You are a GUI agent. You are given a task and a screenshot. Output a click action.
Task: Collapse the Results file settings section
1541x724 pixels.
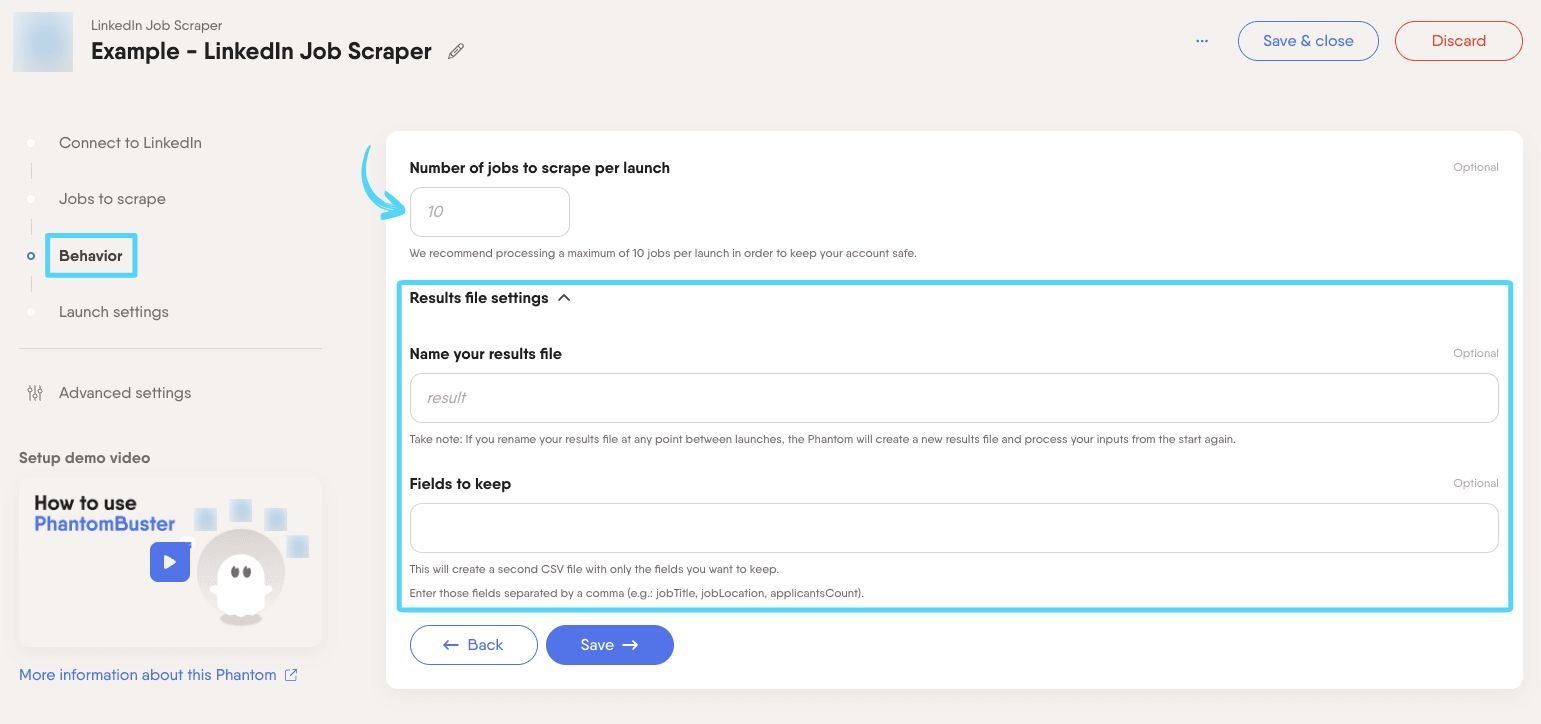tap(564, 298)
